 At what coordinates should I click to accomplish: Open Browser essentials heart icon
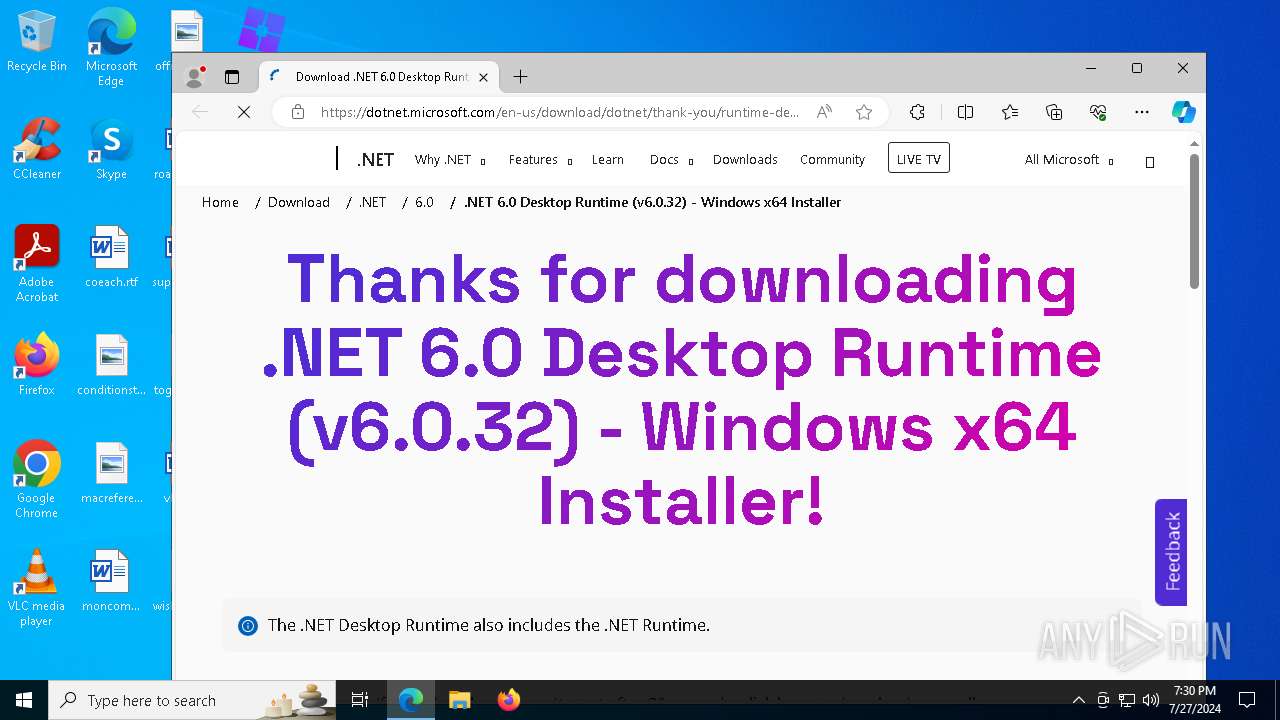1098,112
